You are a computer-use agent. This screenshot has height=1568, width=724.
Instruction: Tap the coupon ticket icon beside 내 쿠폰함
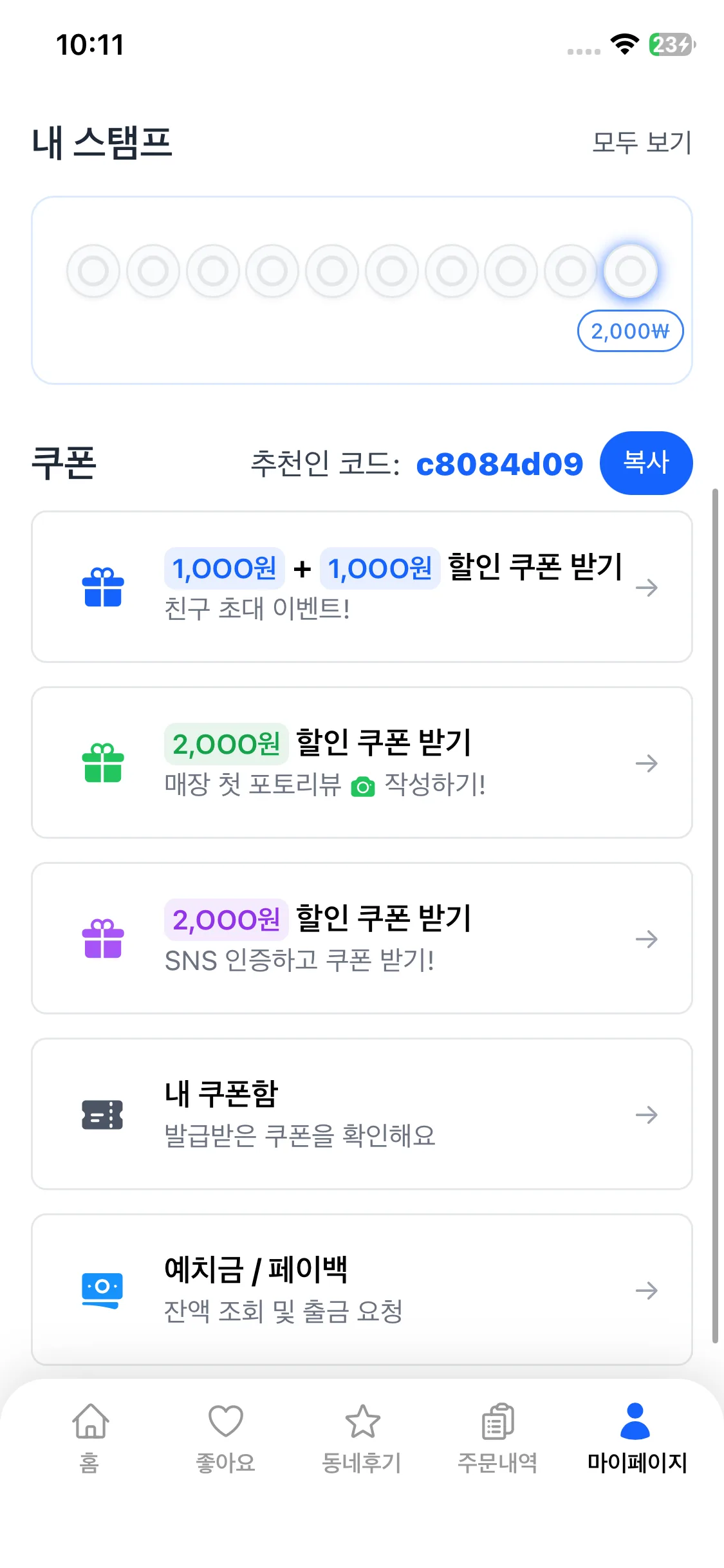103,1114
